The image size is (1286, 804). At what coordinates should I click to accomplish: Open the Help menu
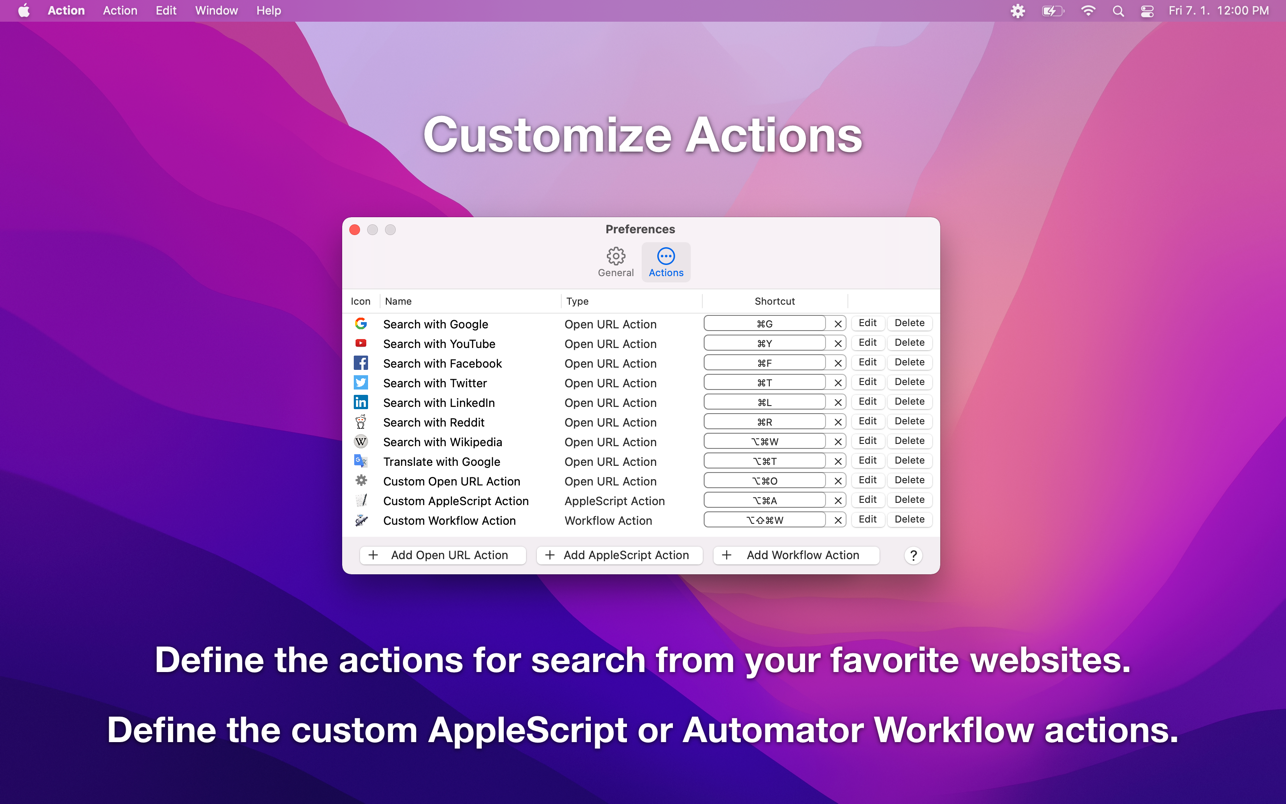[268, 11]
